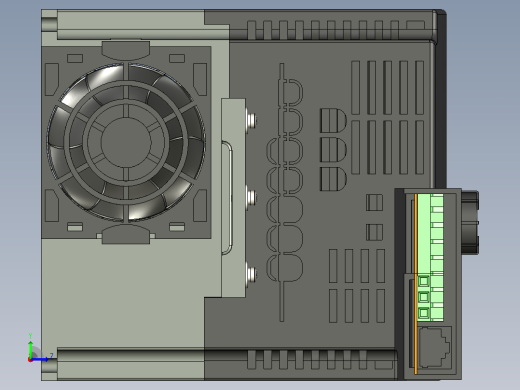This screenshot has width=520, height=390.
Task: Select the top D-shaped vent of three
Action: pyautogui.click(x=333, y=120)
